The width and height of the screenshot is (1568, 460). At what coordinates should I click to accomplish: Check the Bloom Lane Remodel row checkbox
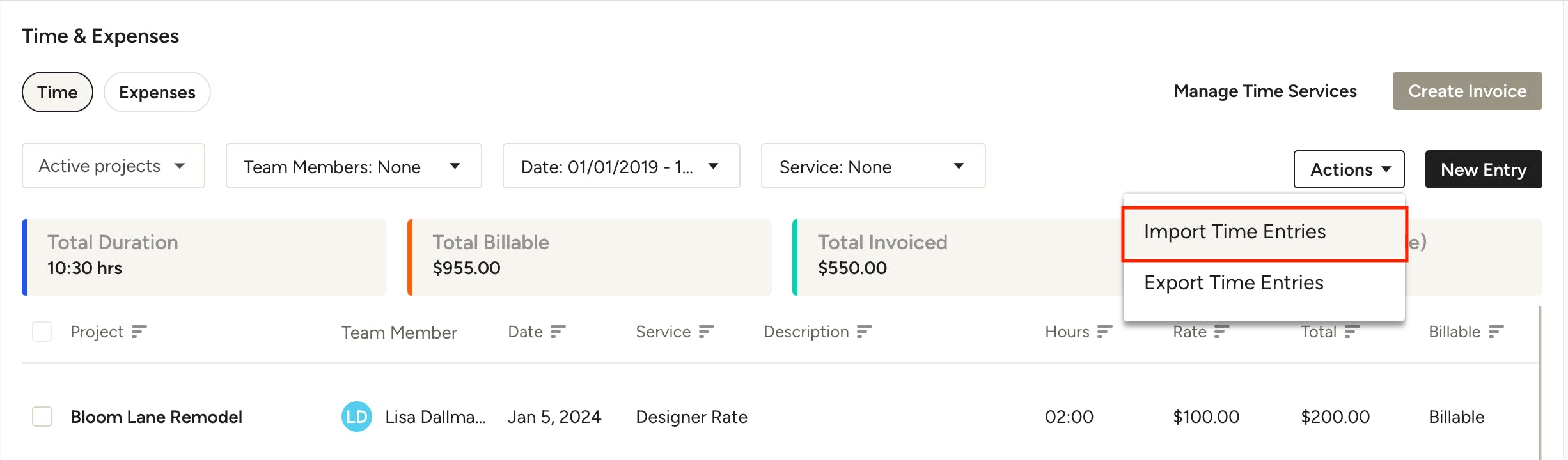click(42, 417)
